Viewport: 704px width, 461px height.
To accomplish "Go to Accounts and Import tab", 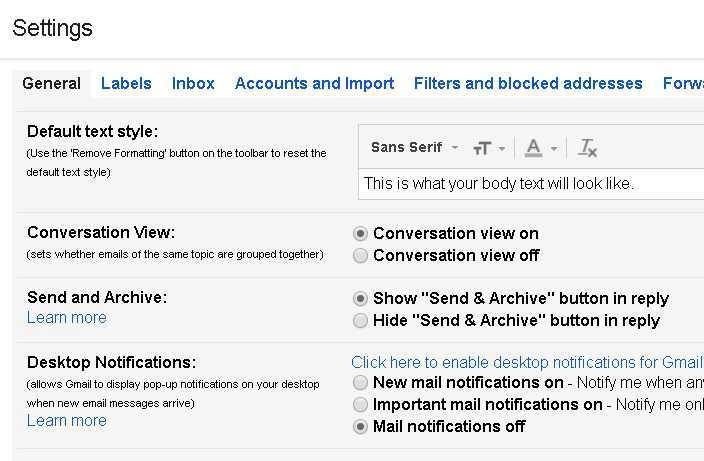I will pyautogui.click(x=314, y=83).
